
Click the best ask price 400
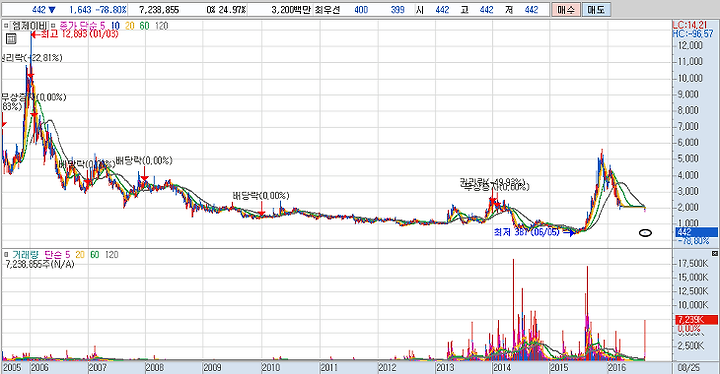point(361,10)
